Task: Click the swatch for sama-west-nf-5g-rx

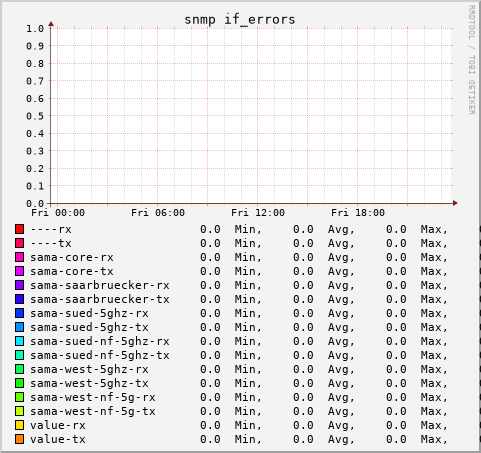Action: pyautogui.click(x=19, y=397)
